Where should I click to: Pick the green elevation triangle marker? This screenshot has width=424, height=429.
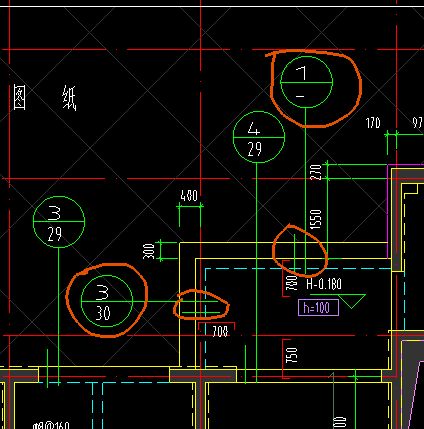(352, 301)
